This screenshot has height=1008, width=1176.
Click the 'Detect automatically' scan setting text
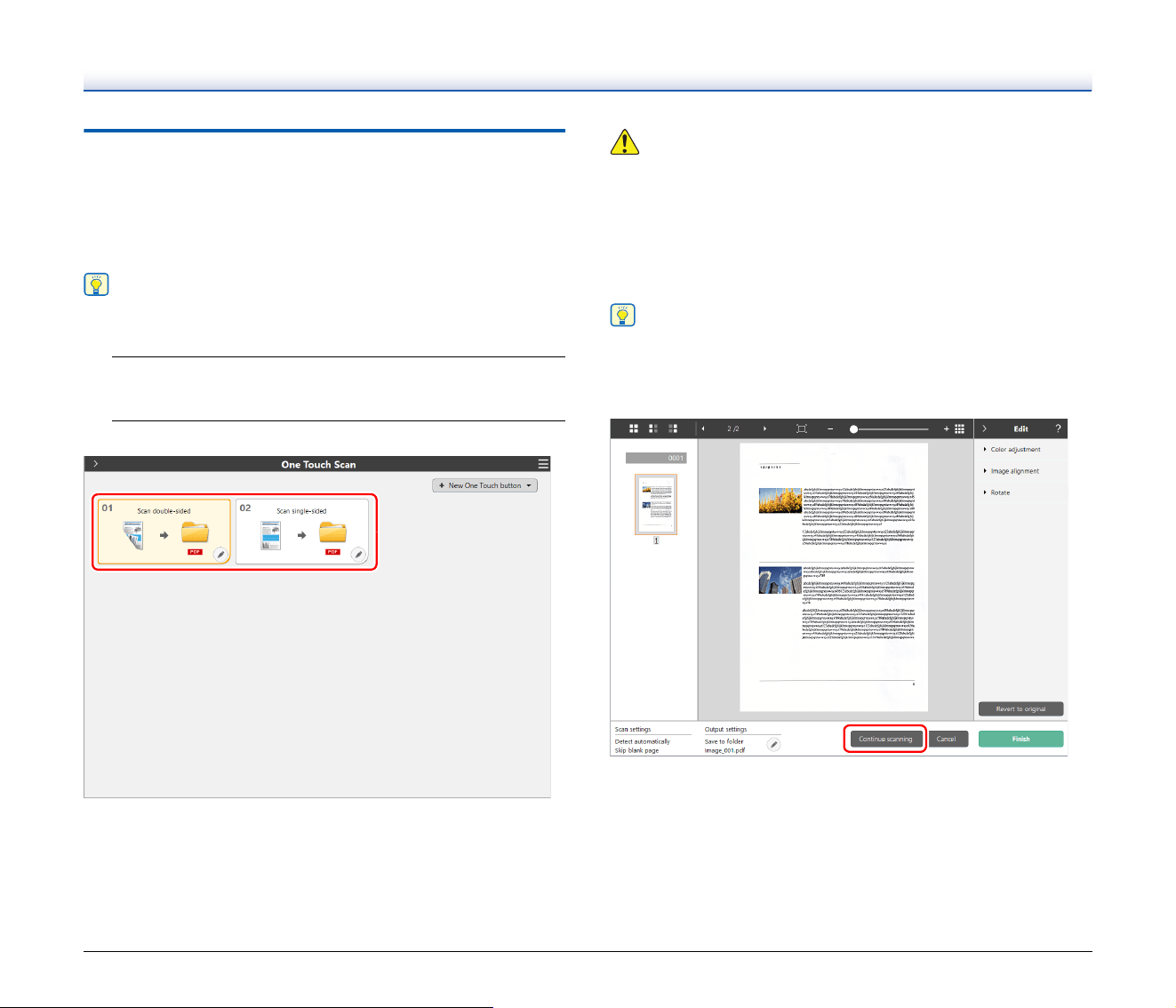[643, 741]
